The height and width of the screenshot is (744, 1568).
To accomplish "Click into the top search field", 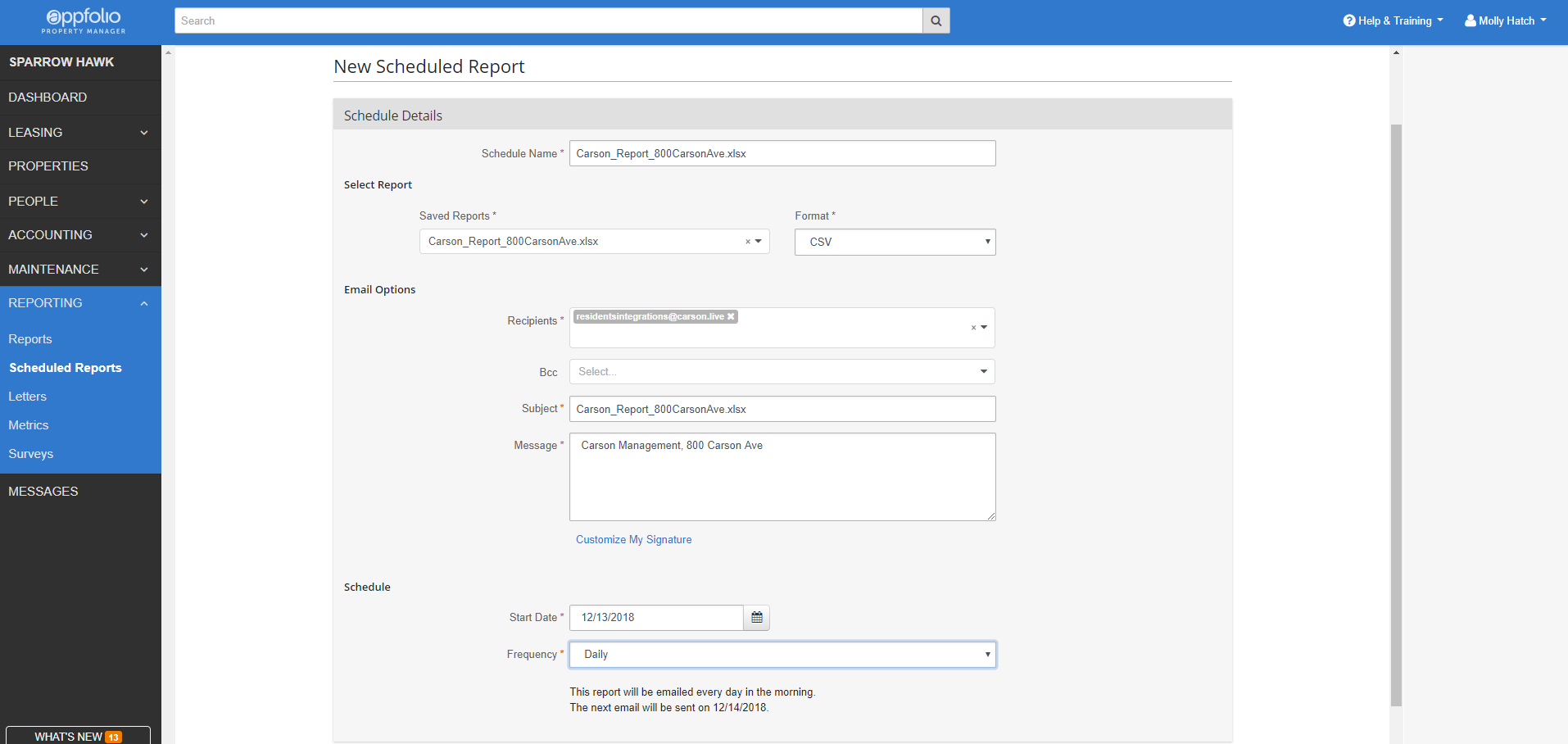I will [548, 20].
